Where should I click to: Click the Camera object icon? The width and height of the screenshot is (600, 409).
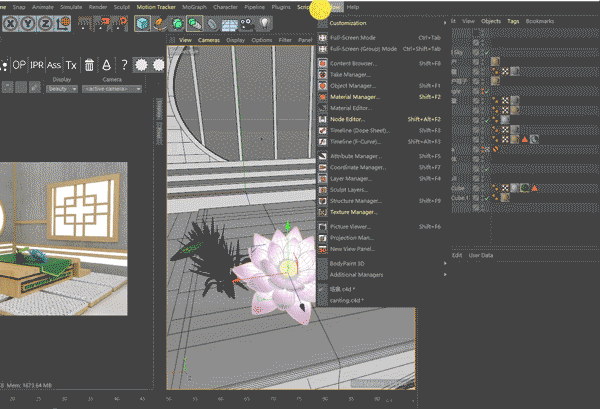pos(247,24)
